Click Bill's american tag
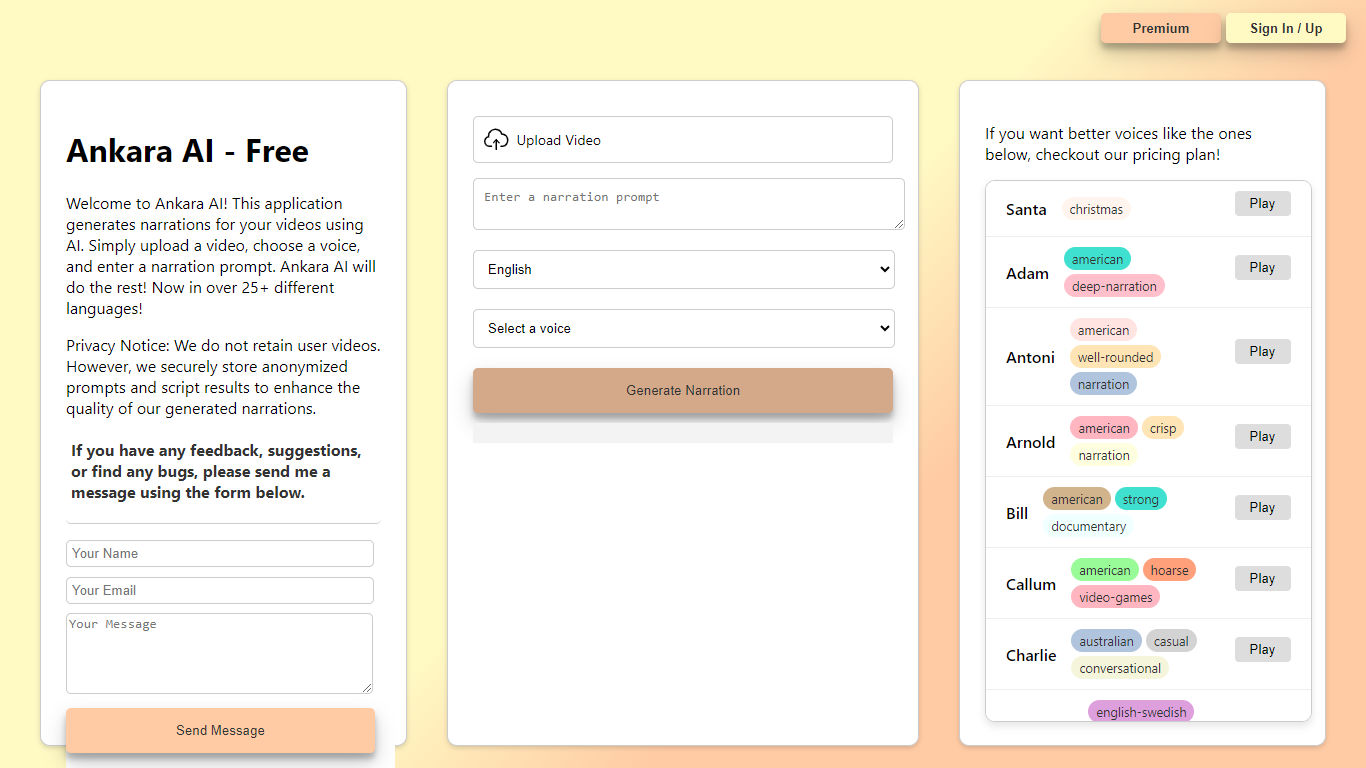Image resolution: width=1366 pixels, height=768 pixels. click(1077, 499)
